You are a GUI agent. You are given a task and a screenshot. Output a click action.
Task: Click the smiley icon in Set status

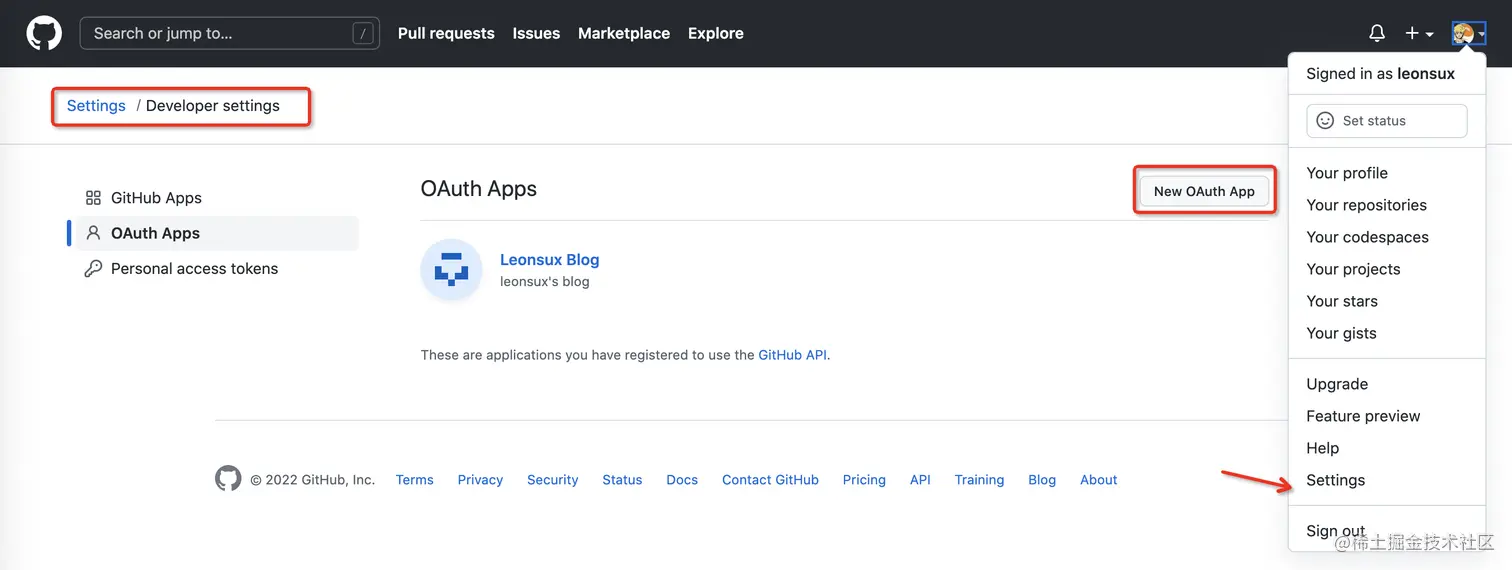click(1325, 121)
